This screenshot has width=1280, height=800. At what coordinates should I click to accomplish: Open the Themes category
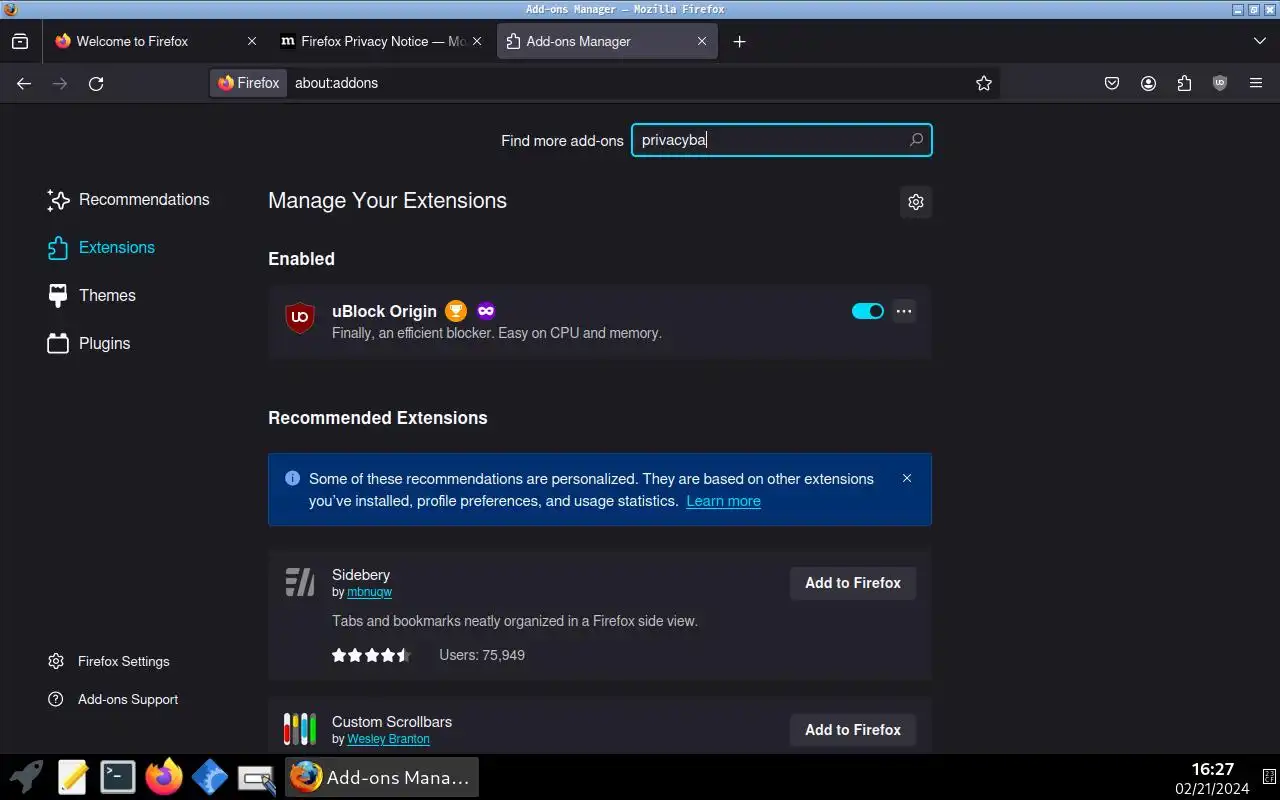point(92,296)
